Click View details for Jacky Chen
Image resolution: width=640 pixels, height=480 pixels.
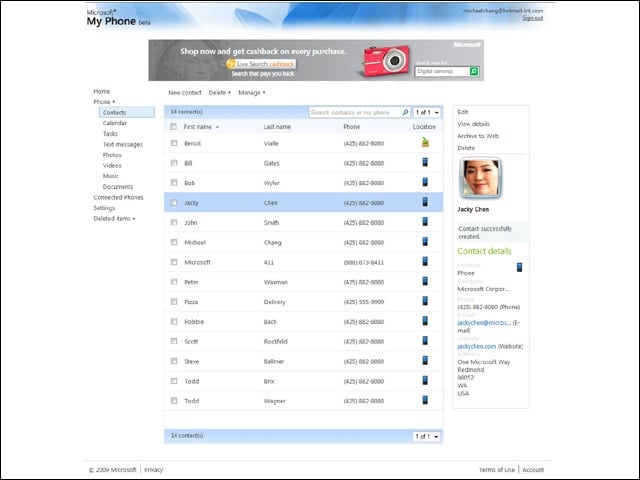tap(473, 124)
